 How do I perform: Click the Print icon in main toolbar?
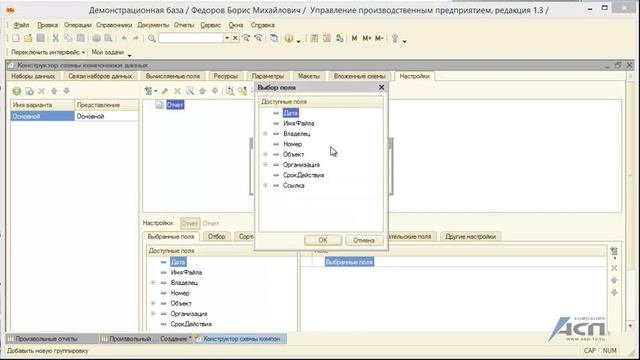(x=96, y=38)
